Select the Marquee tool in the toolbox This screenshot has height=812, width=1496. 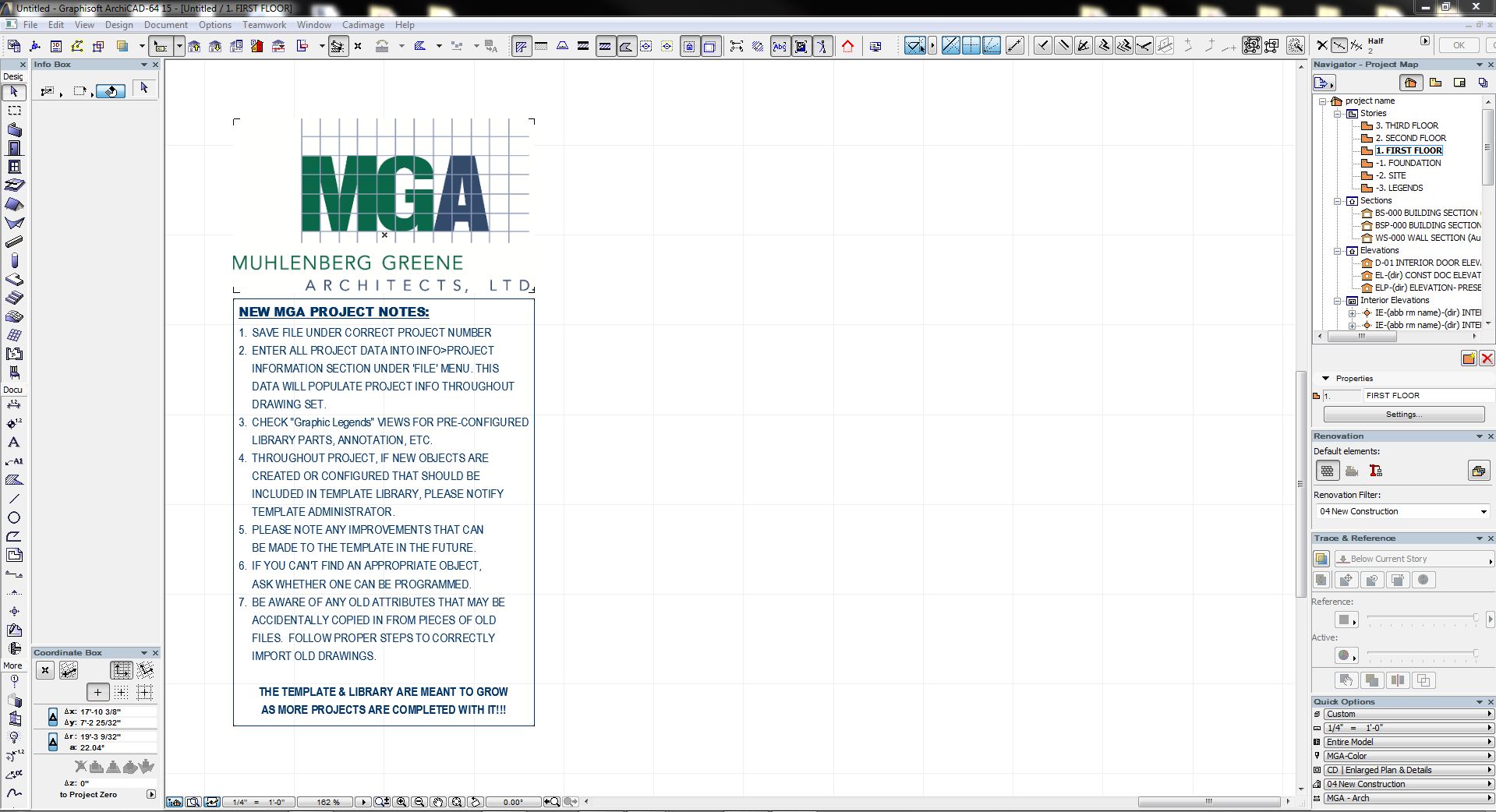click(14, 111)
